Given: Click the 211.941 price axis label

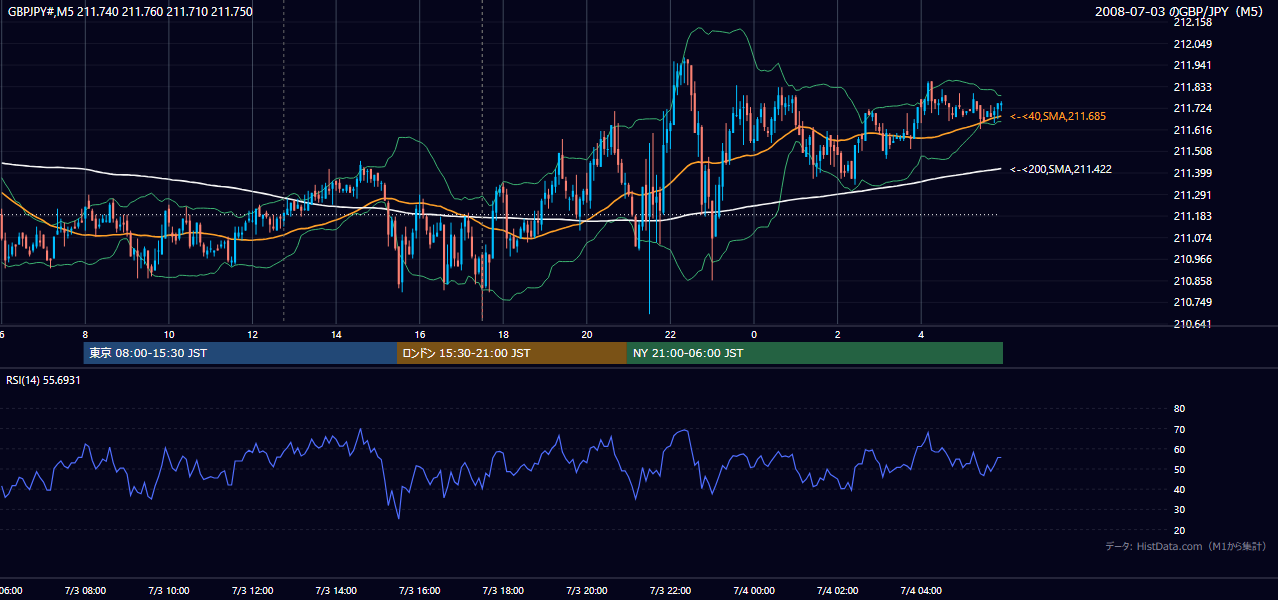Looking at the screenshot, I should [x=1192, y=65].
